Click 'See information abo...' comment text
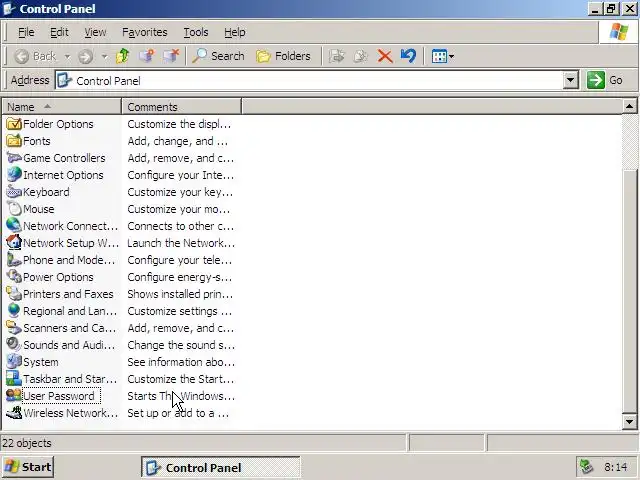Viewport: 640px width, 480px height. pyautogui.click(x=181, y=362)
